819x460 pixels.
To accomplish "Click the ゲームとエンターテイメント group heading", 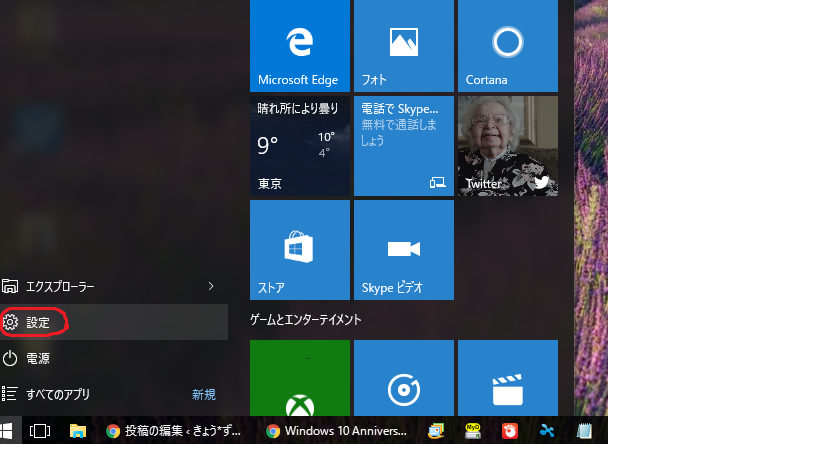I will point(306,320).
